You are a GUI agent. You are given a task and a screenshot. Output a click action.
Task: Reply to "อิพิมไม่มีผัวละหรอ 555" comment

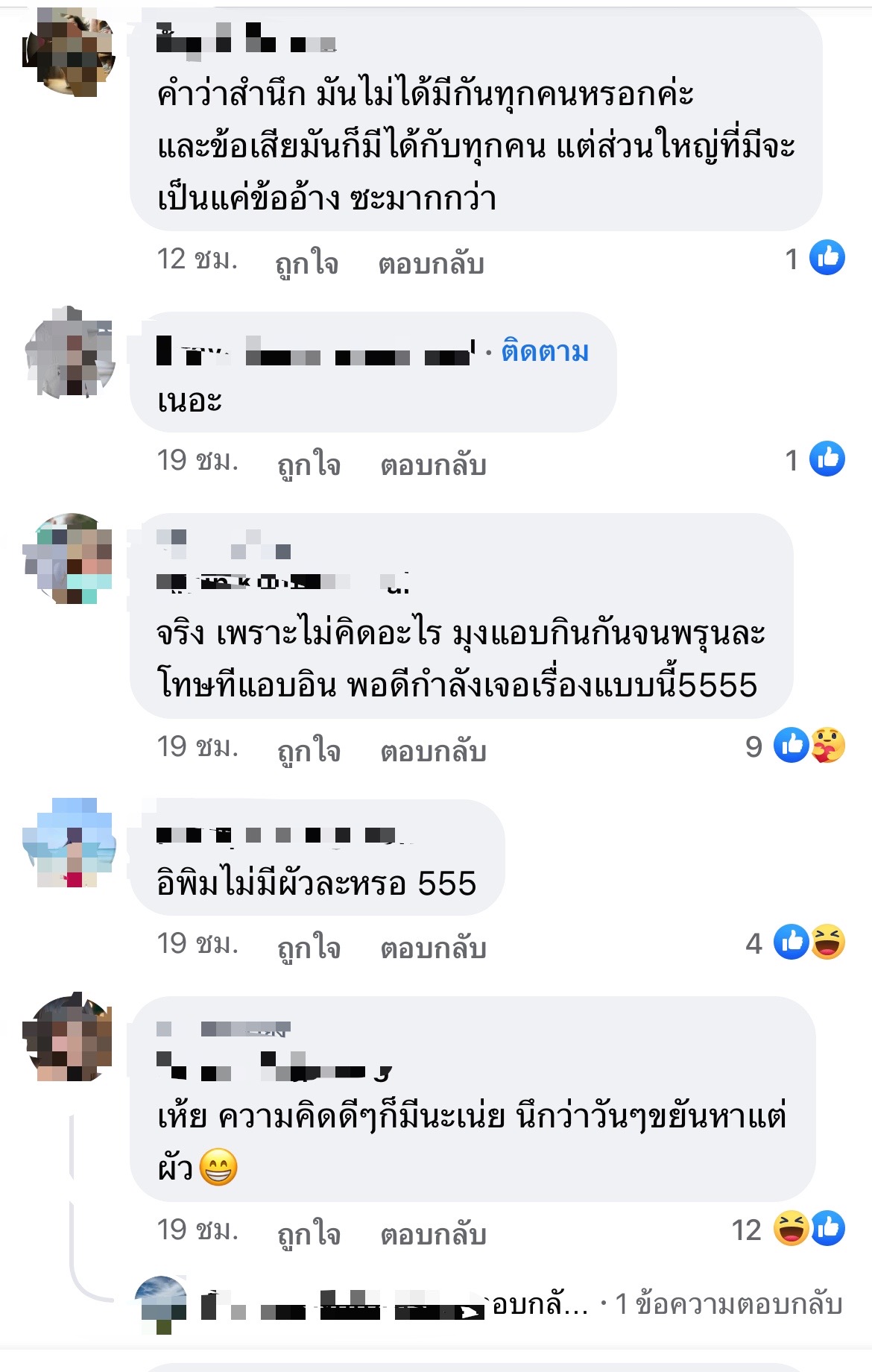point(433,948)
